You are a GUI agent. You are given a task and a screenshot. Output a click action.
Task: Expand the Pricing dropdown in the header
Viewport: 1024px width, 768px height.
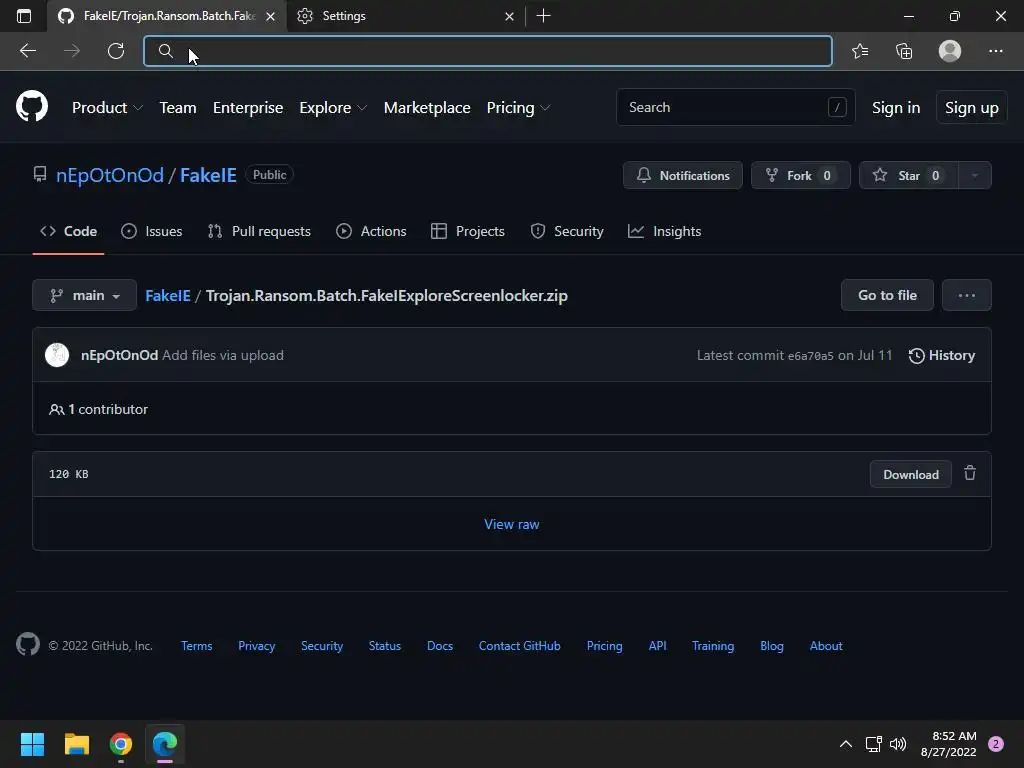pyautogui.click(x=519, y=108)
